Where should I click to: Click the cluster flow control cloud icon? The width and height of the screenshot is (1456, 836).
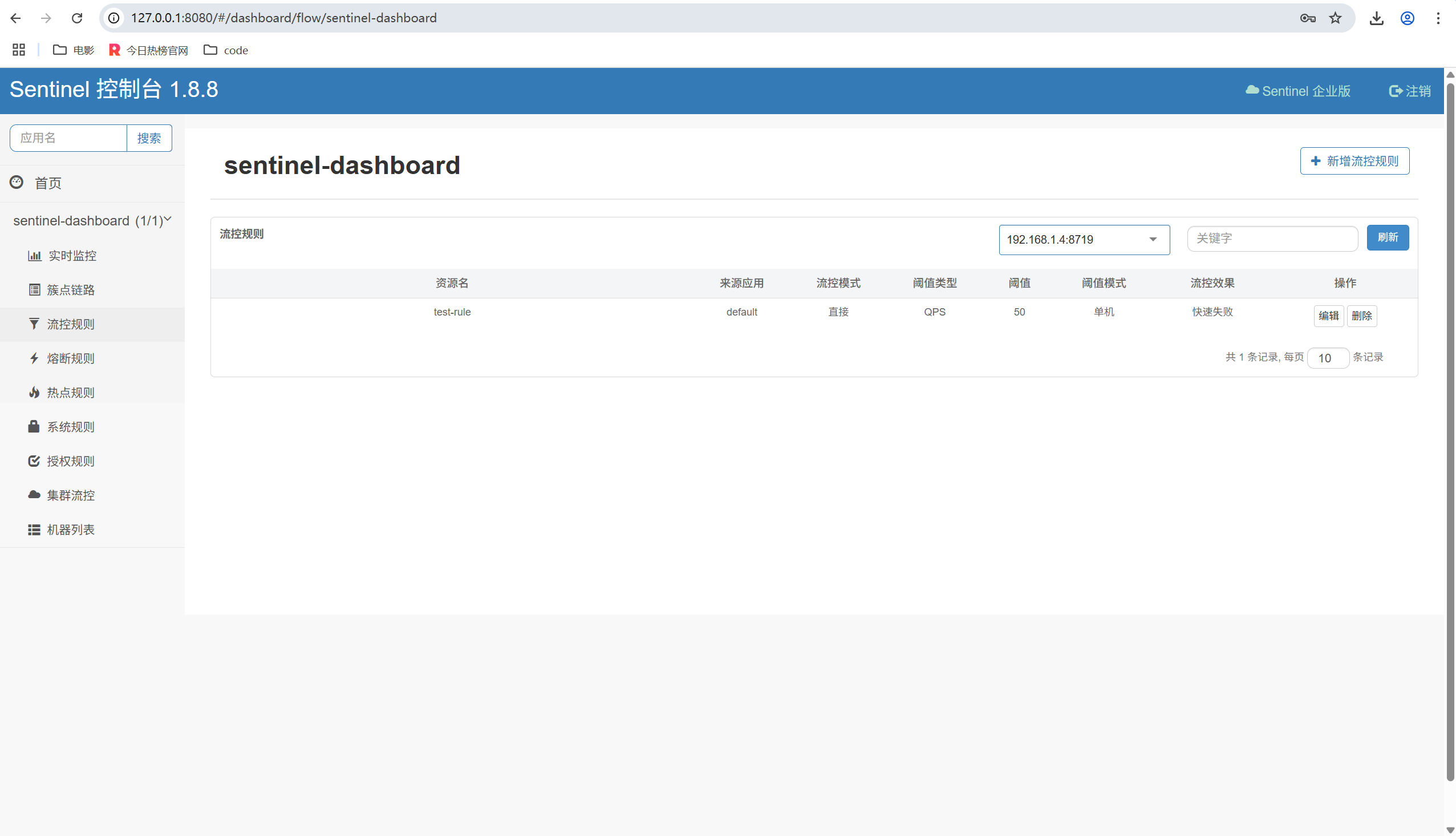(34, 495)
